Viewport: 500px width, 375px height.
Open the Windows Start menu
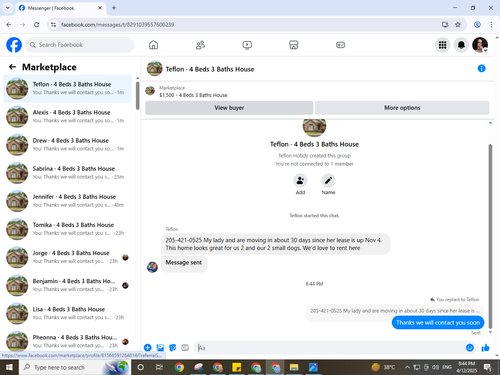[x=9, y=367]
